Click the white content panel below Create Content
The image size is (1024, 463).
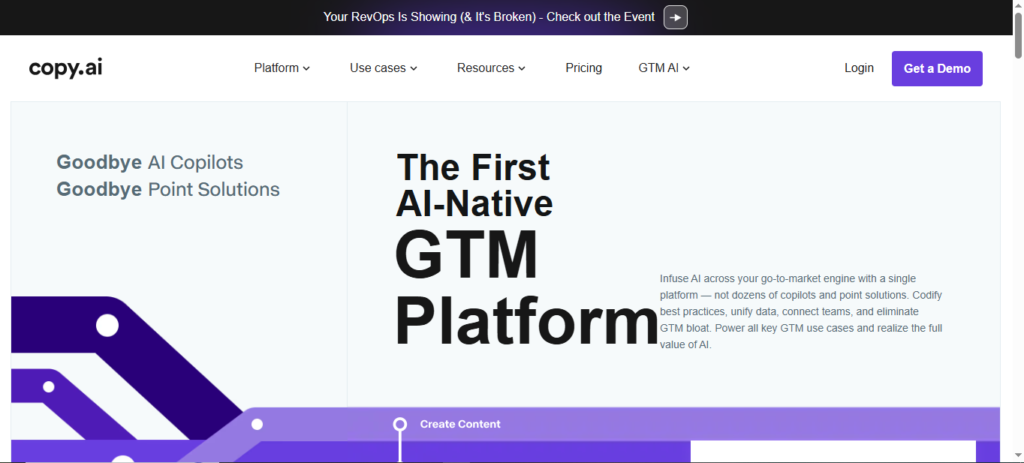pos(832,452)
